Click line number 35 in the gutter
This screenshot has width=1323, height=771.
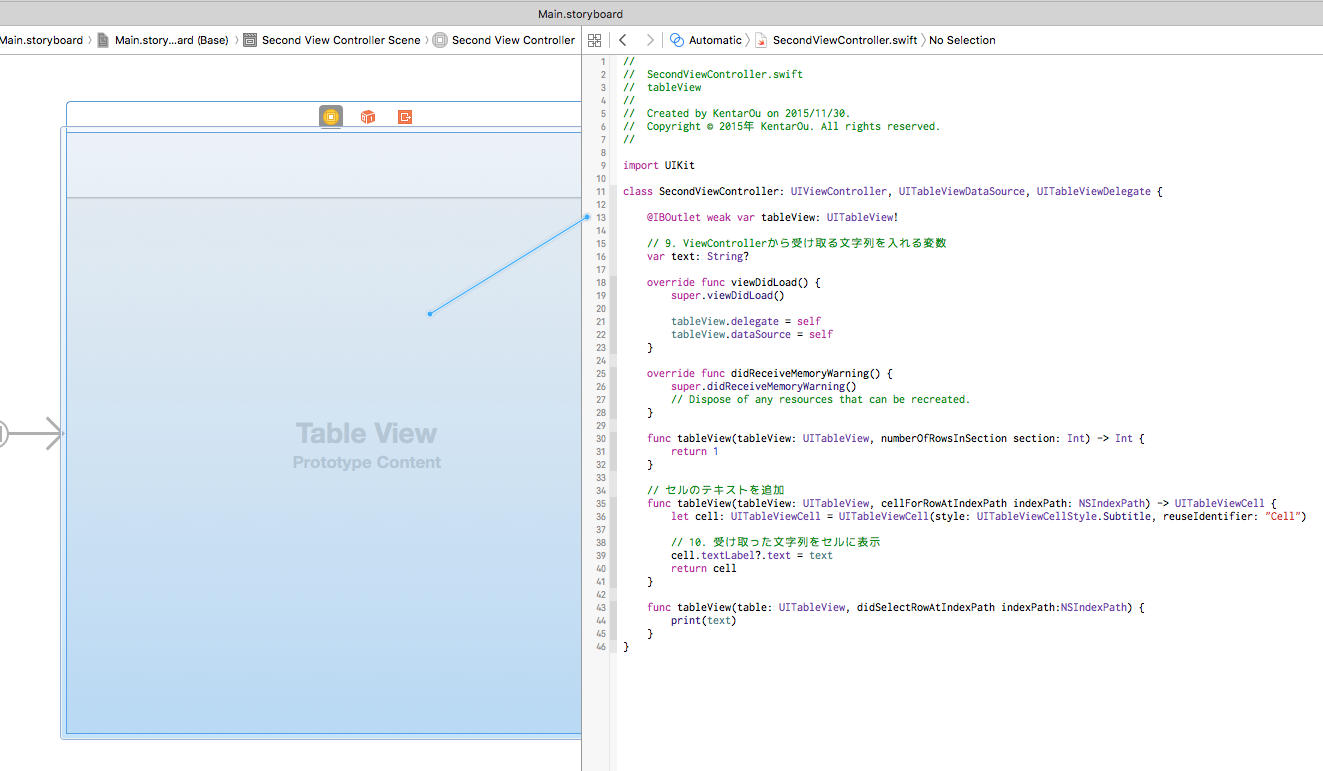pos(600,502)
